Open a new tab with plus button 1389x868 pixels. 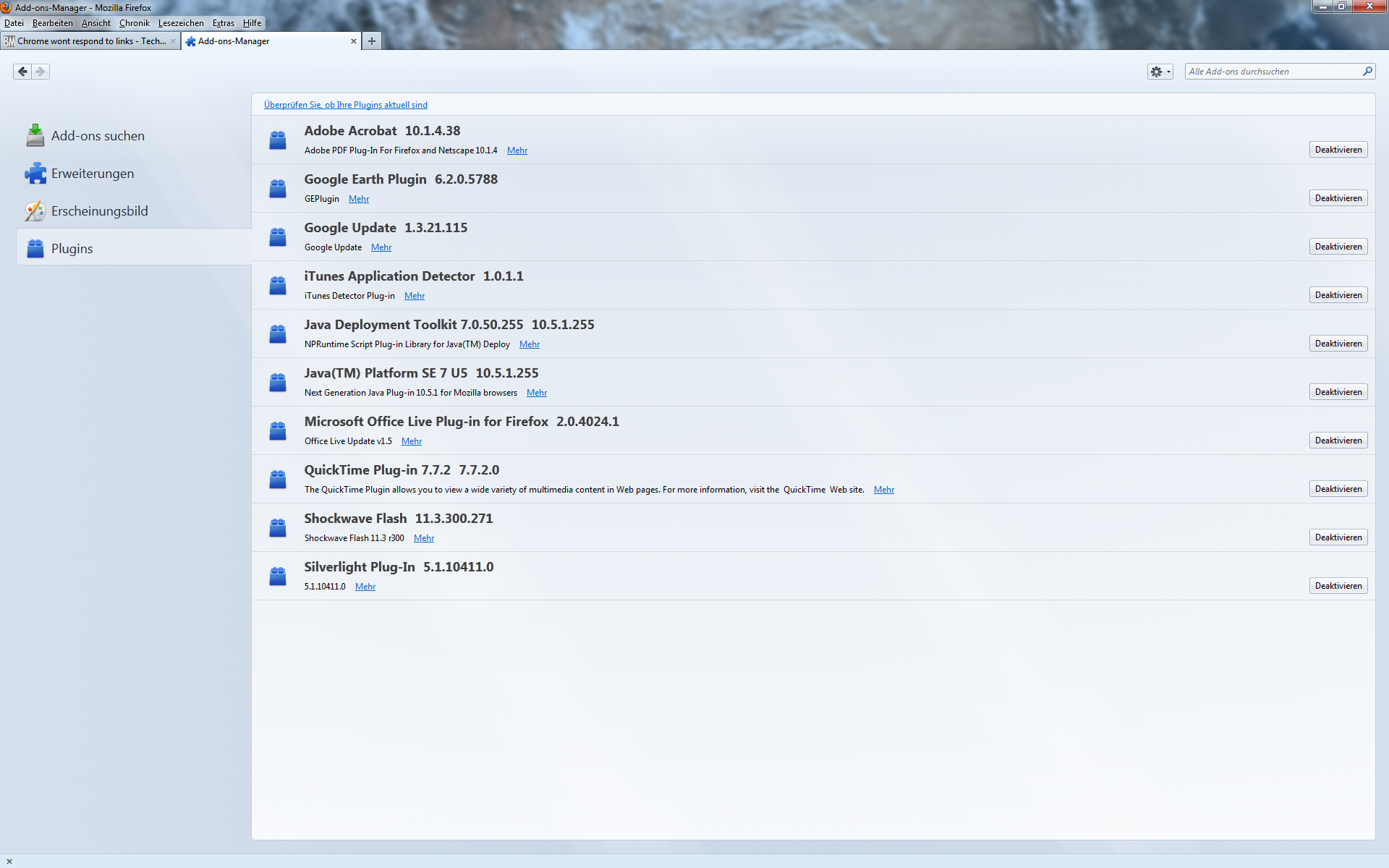click(x=372, y=41)
